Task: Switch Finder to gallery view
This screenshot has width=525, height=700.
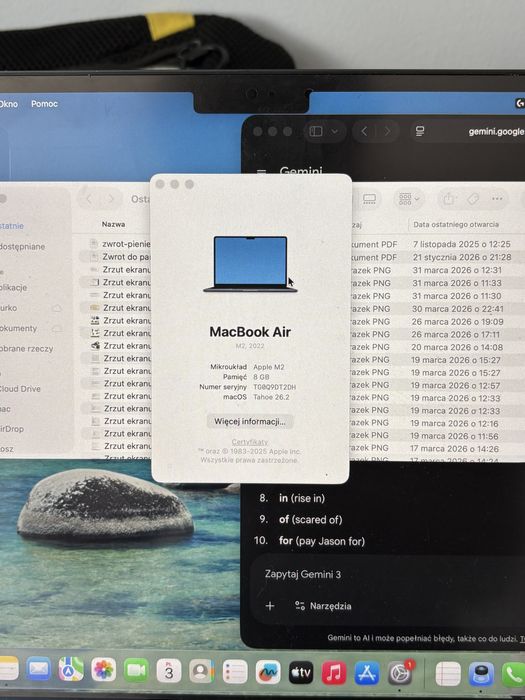Action: point(370,199)
